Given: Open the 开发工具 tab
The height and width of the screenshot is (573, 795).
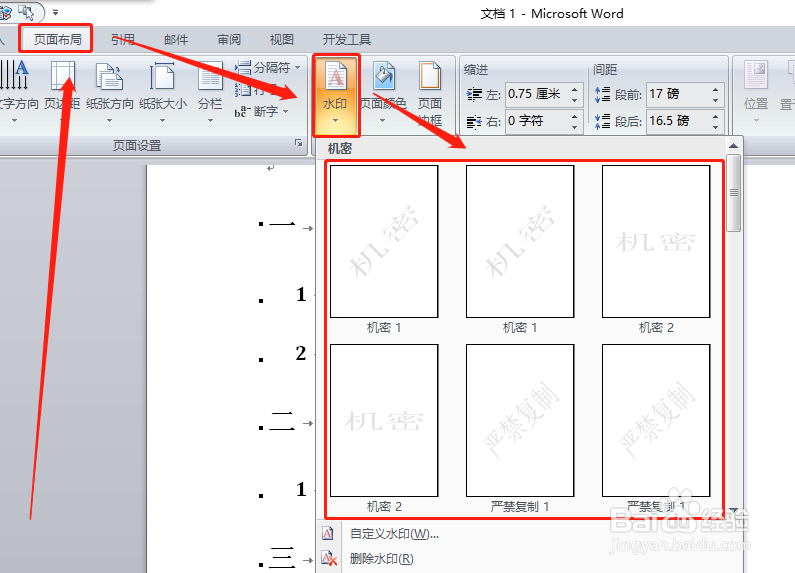Looking at the screenshot, I should coord(347,39).
